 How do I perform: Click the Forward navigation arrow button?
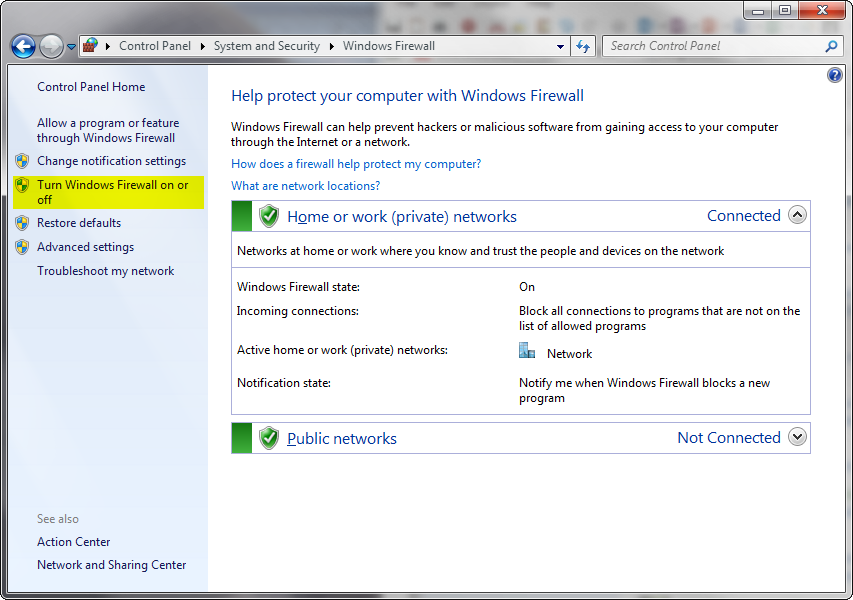(x=52, y=47)
